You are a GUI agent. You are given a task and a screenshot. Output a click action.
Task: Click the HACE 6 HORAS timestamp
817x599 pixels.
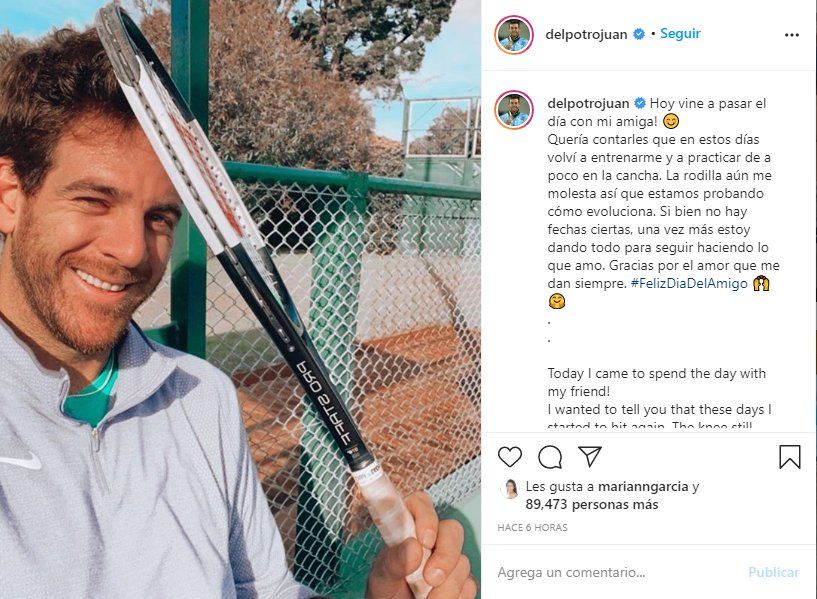[533, 528]
